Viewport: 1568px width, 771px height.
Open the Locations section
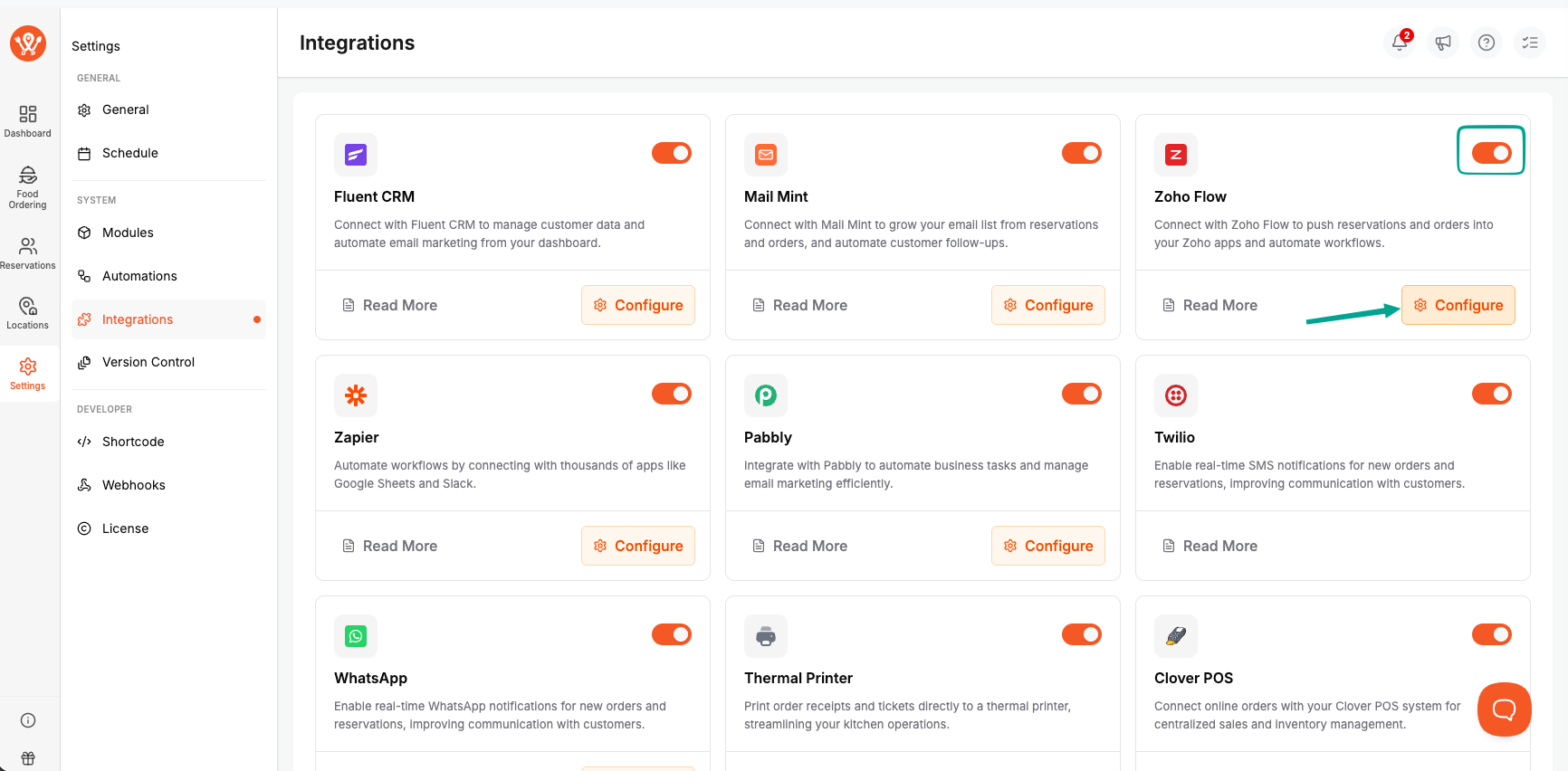click(28, 313)
